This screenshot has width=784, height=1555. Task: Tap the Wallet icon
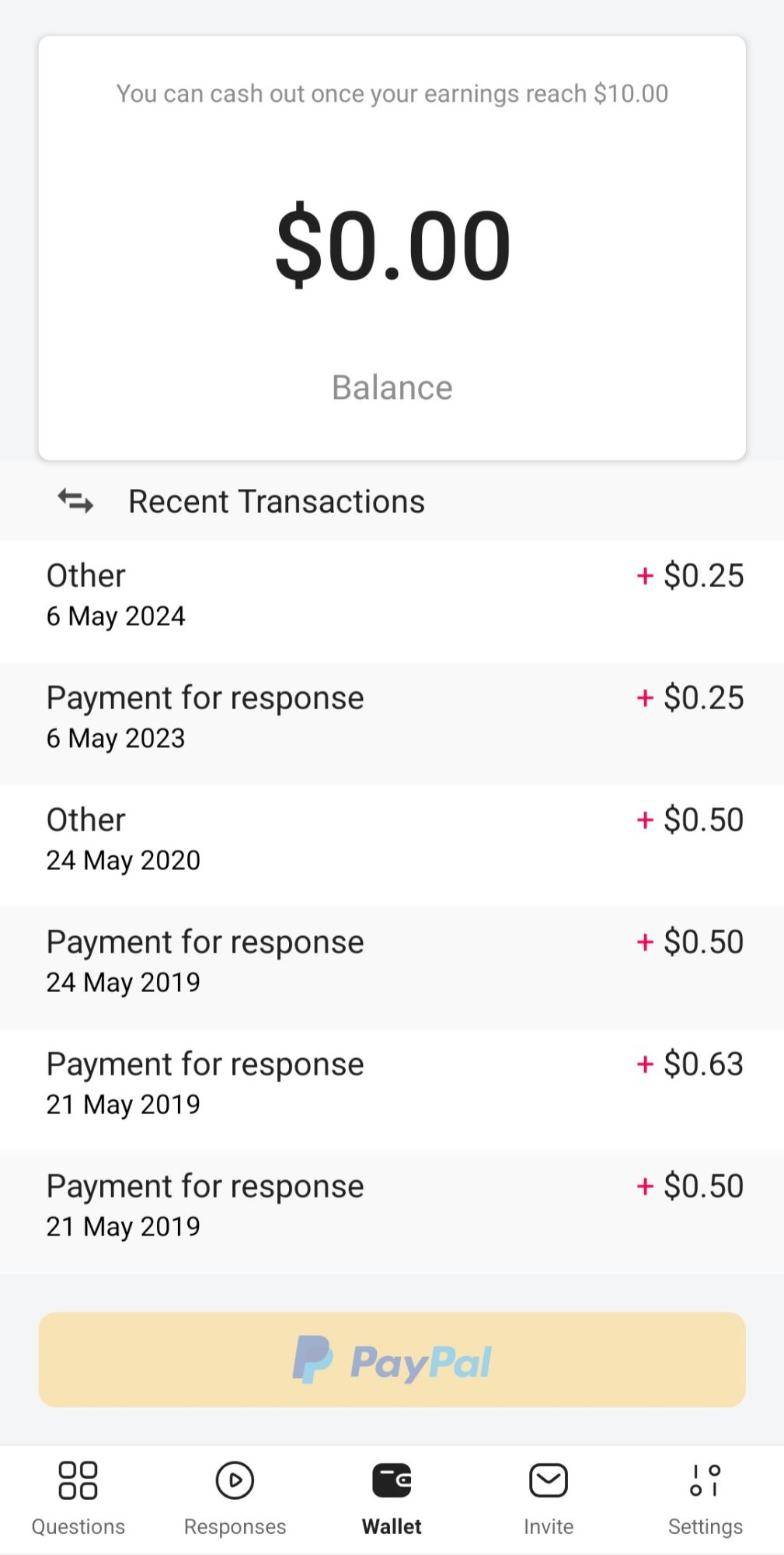[392, 1480]
